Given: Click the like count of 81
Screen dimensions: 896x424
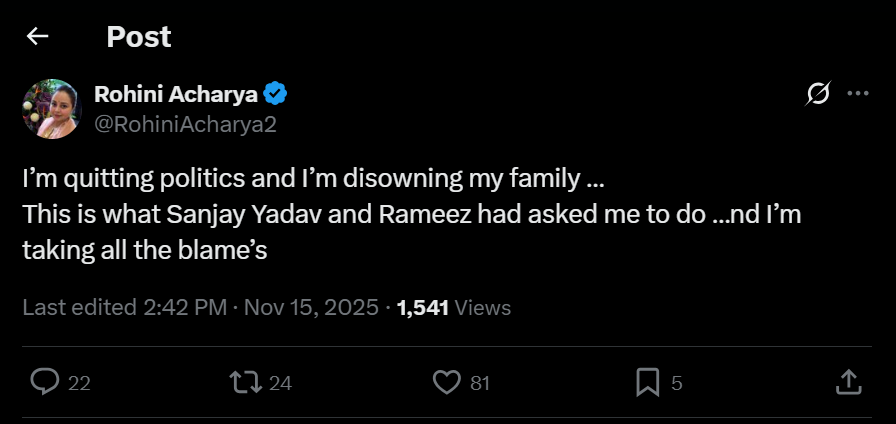Looking at the screenshot, I should click(x=479, y=382).
